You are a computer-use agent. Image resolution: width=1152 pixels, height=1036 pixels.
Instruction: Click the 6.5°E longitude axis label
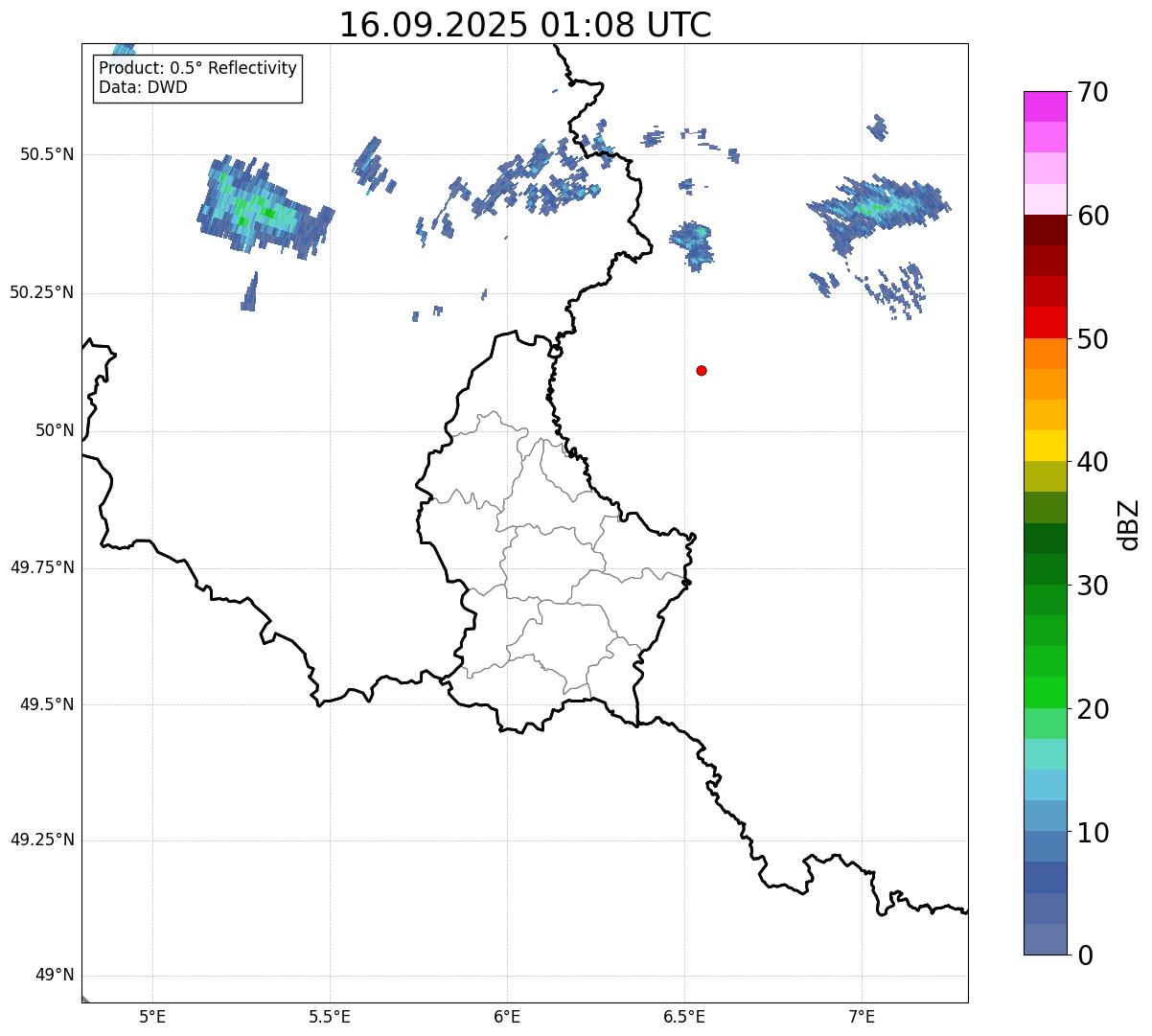[x=684, y=1016]
